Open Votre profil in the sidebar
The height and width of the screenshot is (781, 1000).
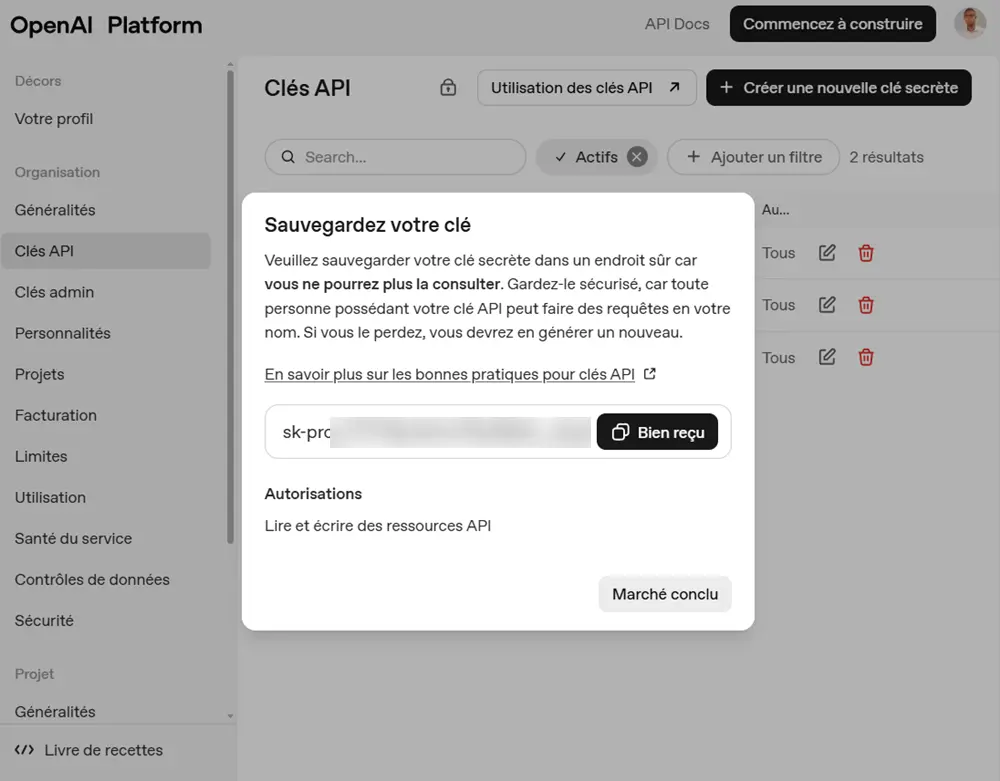(54, 119)
